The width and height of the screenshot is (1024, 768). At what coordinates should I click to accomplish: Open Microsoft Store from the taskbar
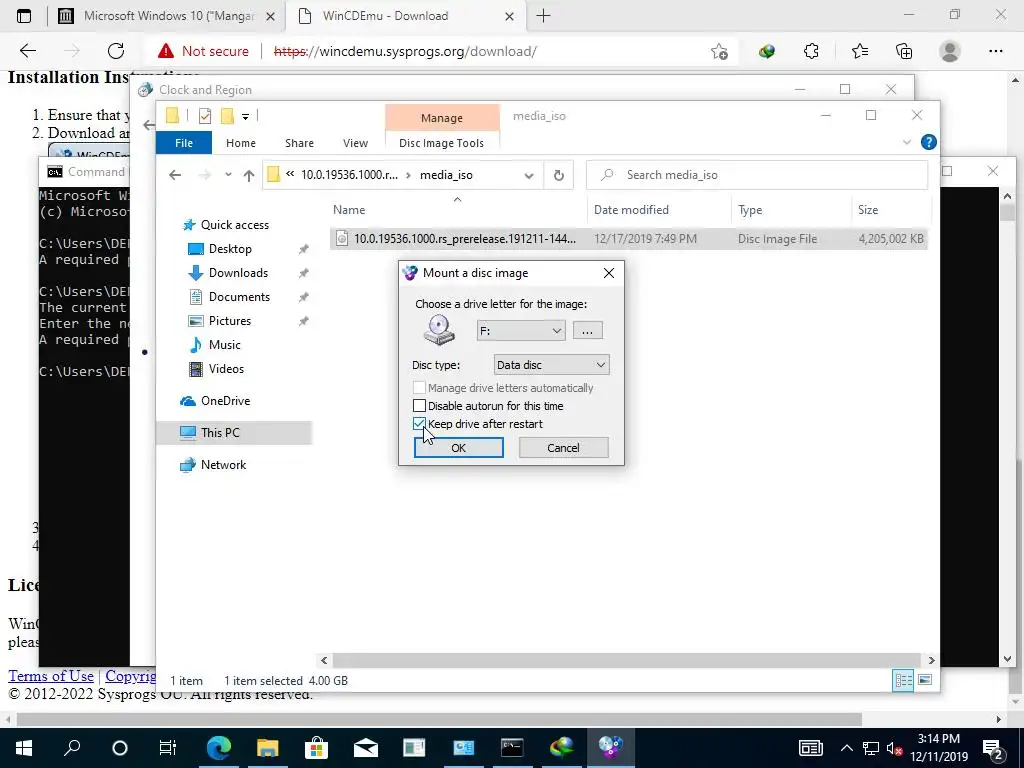coord(316,747)
